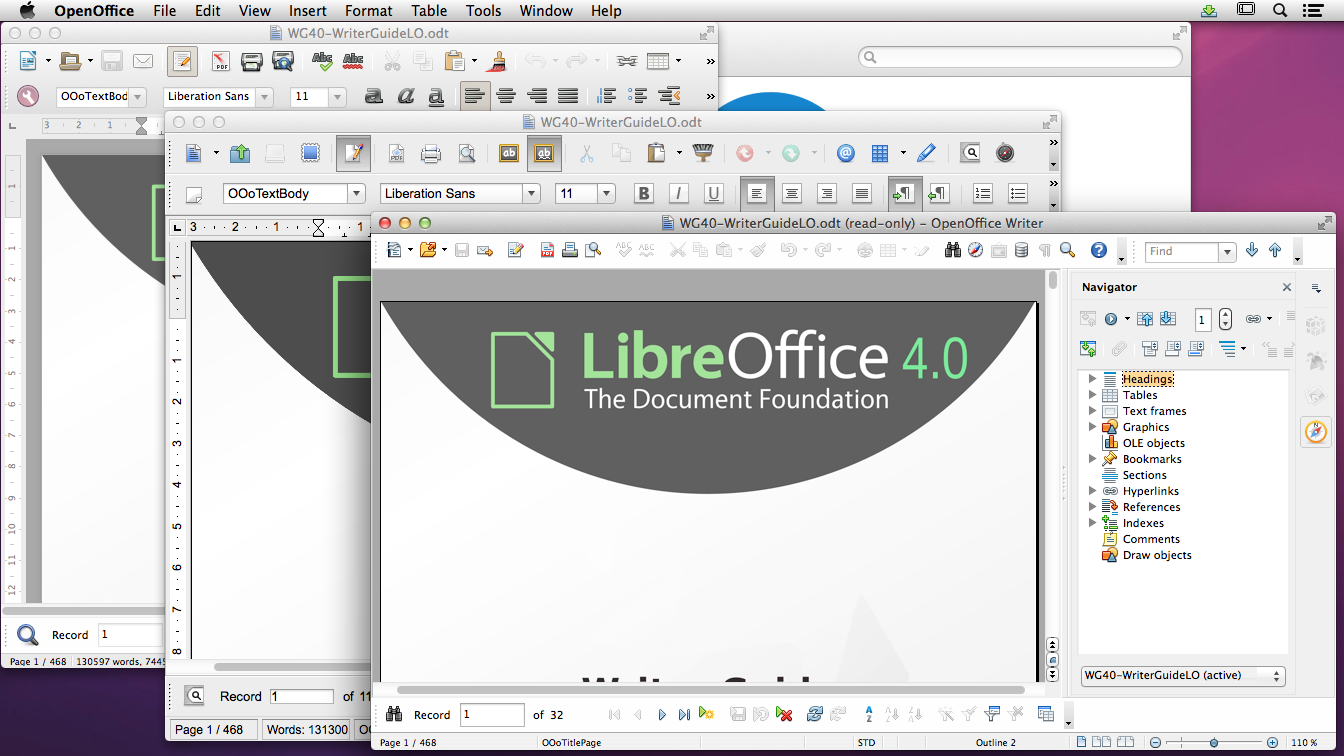Click the Export as PDF icon in front window
The image size is (1344, 756).
(547, 250)
